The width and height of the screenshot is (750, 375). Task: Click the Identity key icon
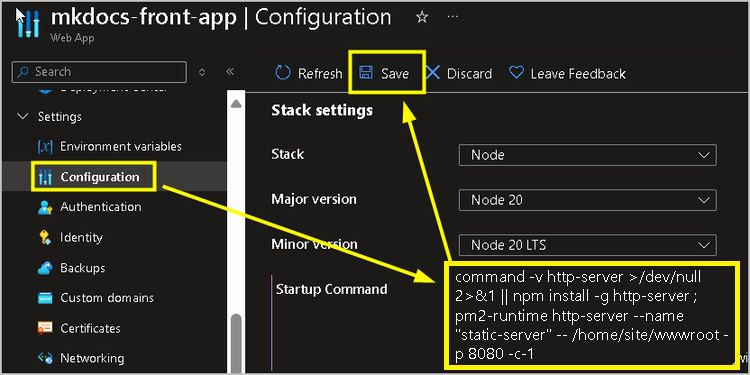[45, 237]
